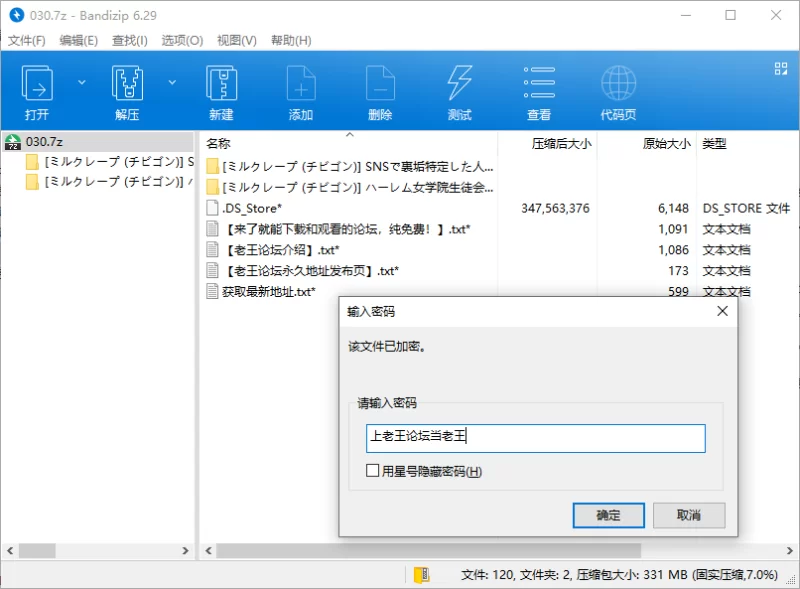Open the 视图(V) menu
800x589 pixels.
(237, 40)
